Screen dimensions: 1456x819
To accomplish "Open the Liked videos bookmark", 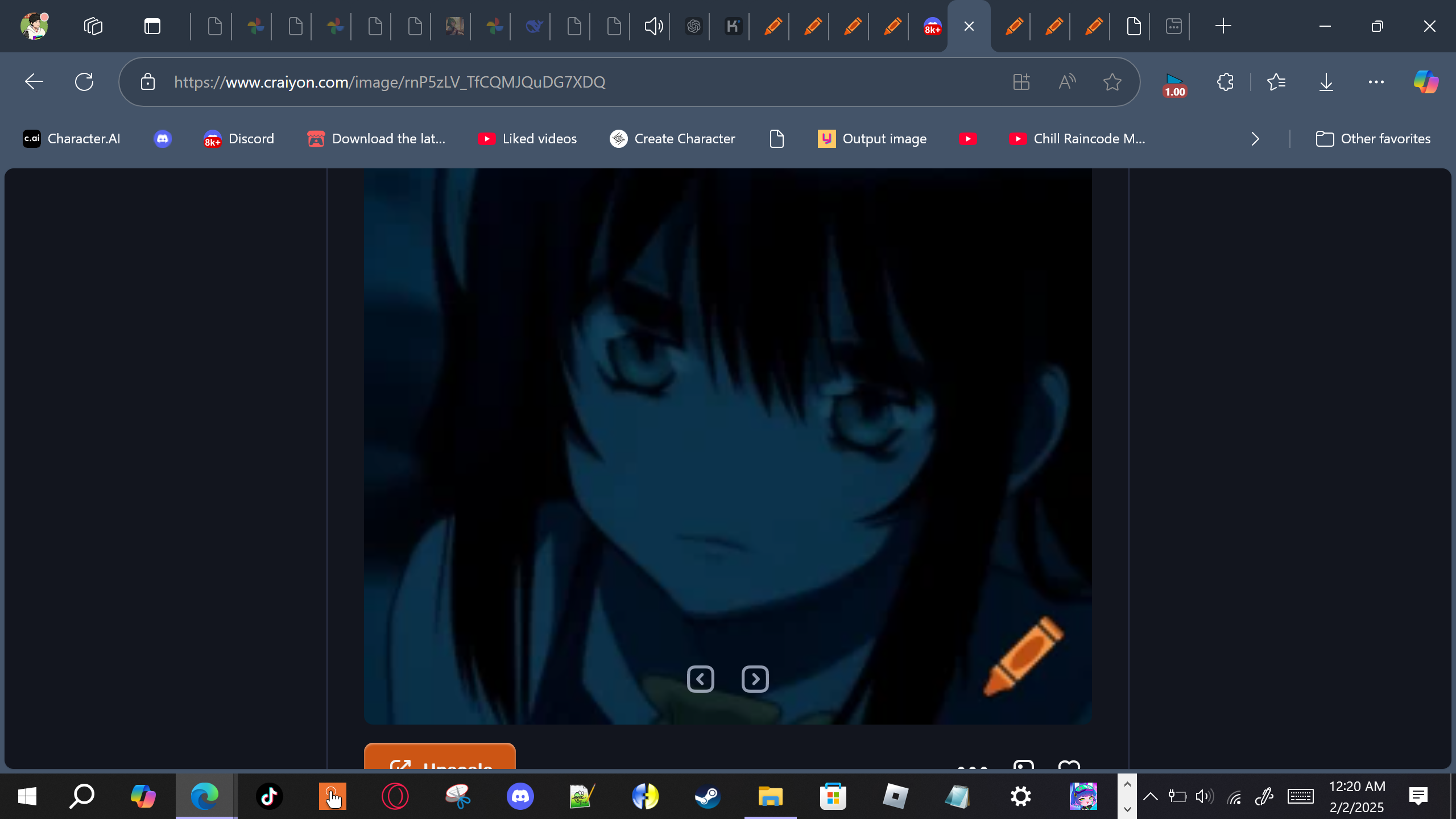I will (x=527, y=139).
